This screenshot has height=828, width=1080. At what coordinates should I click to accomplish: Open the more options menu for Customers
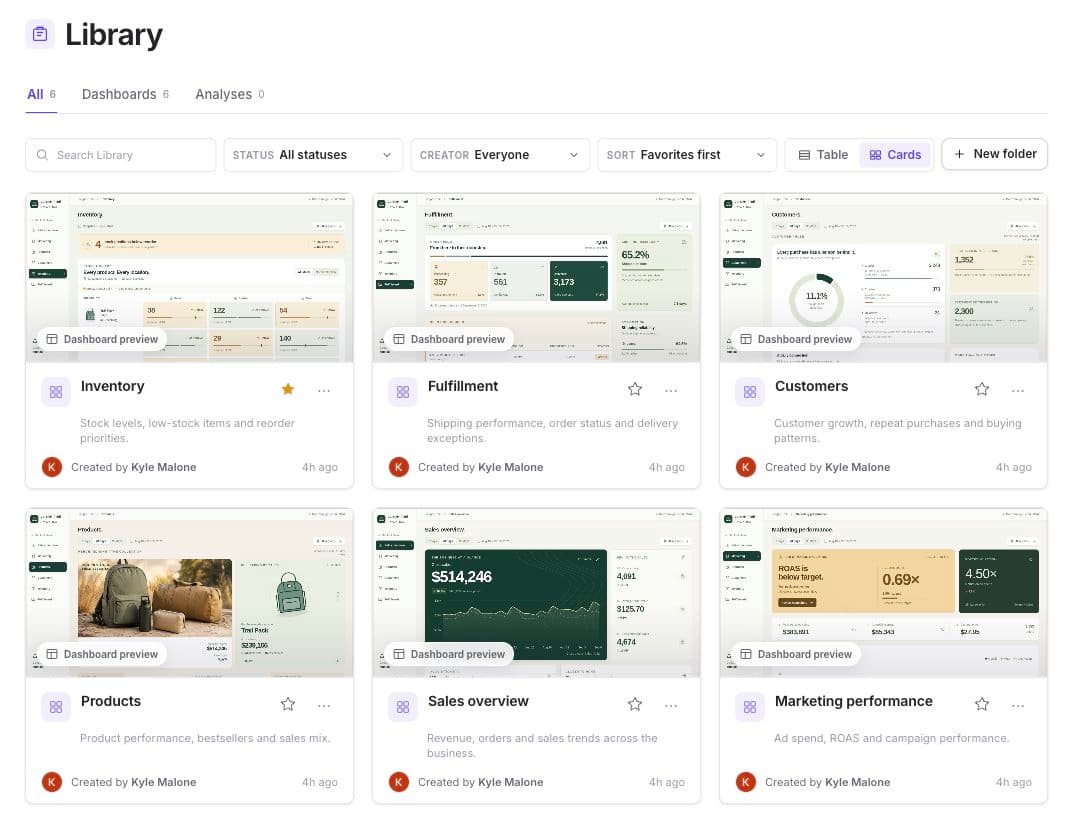tap(1018, 391)
